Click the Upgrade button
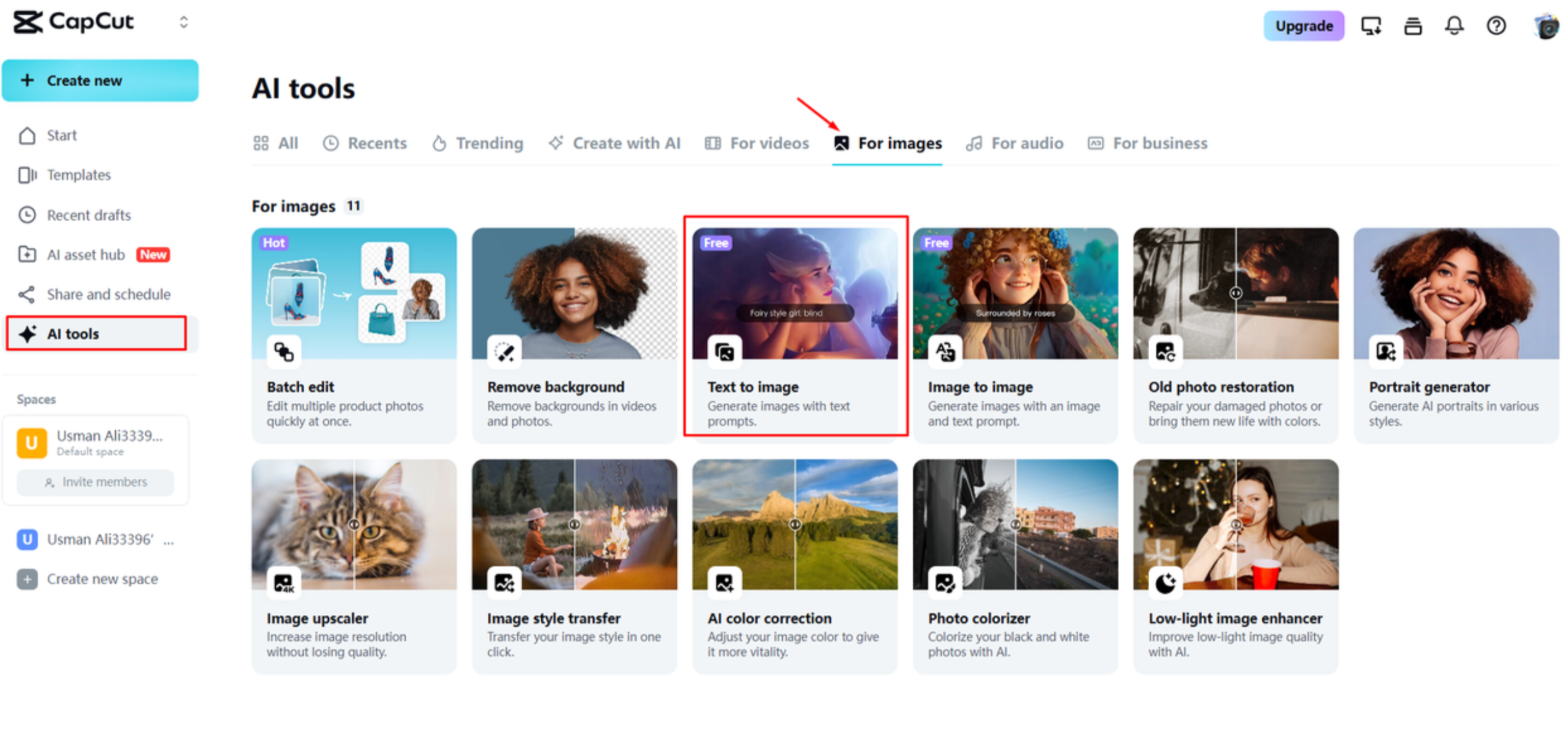1568x748 pixels. tap(1304, 25)
